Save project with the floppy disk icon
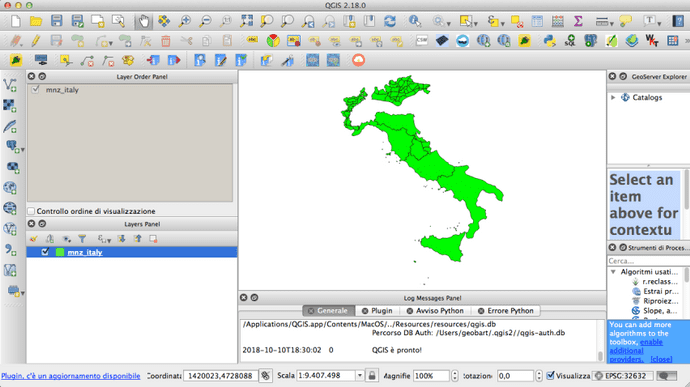The height and width of the screenshot is (387, 690). coord(56,21)
